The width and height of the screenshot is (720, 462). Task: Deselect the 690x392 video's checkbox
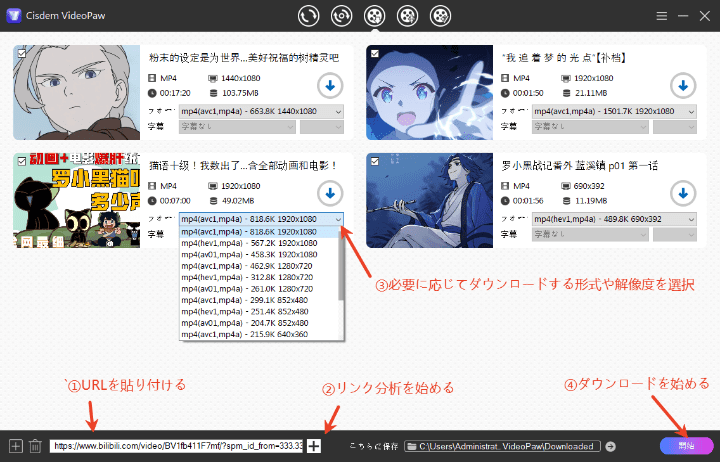[x=374, y=160]
